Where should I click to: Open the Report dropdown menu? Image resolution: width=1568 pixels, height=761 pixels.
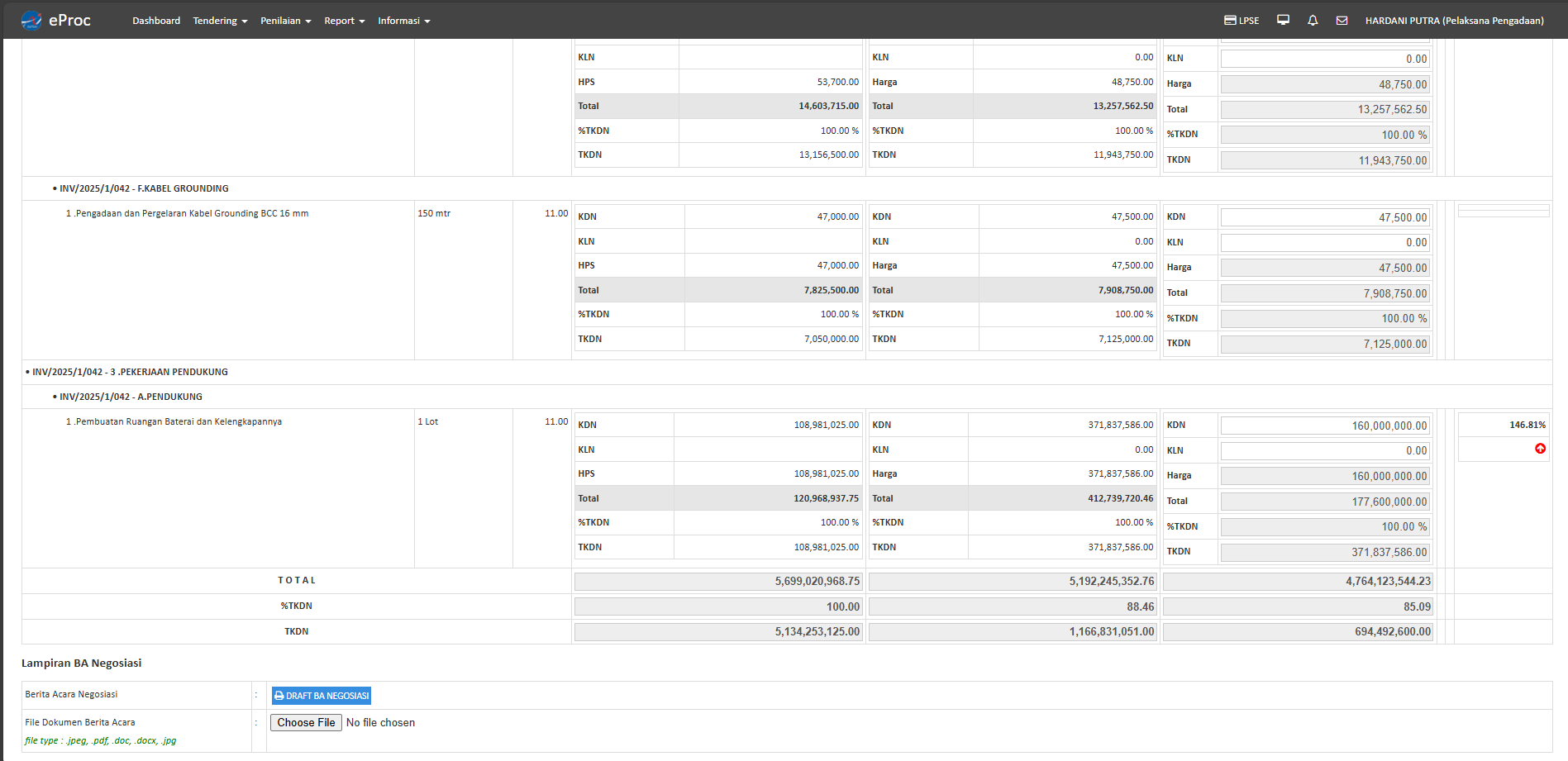[344, 21]
